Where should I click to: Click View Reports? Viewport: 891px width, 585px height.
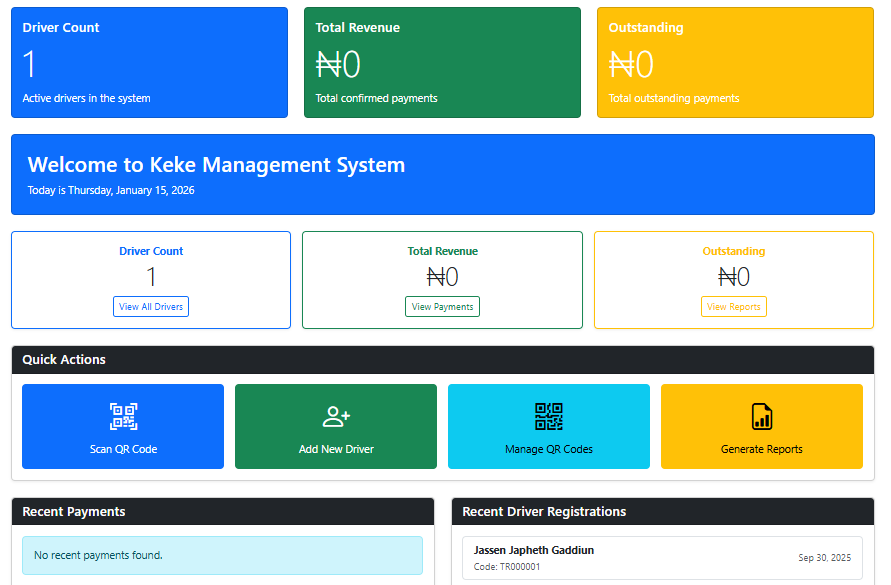click(x=733, y=306)
